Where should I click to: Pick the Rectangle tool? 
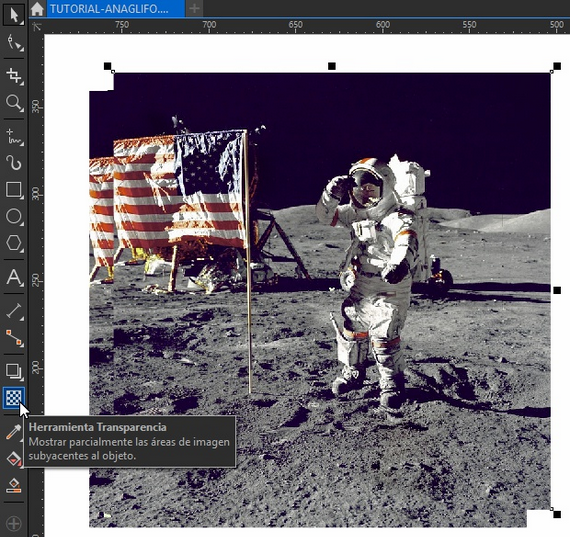click(x=14, y=190)
